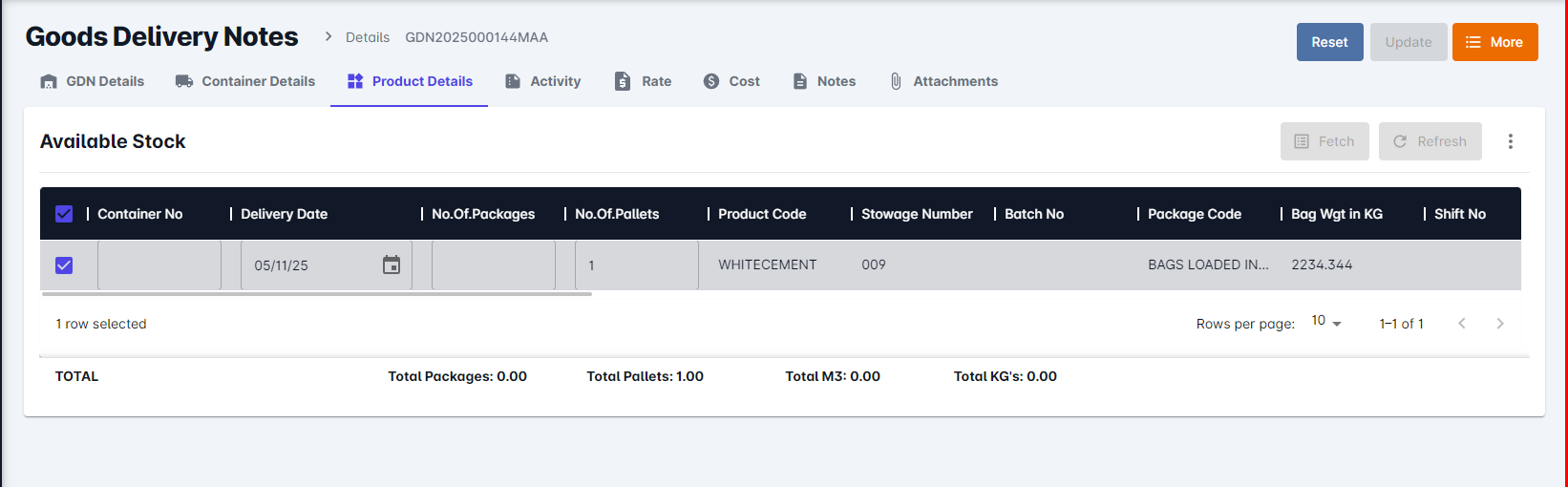Open calendar picker in Delivery Date field
Screen dimensions: 1568x487
pos(392,265)
